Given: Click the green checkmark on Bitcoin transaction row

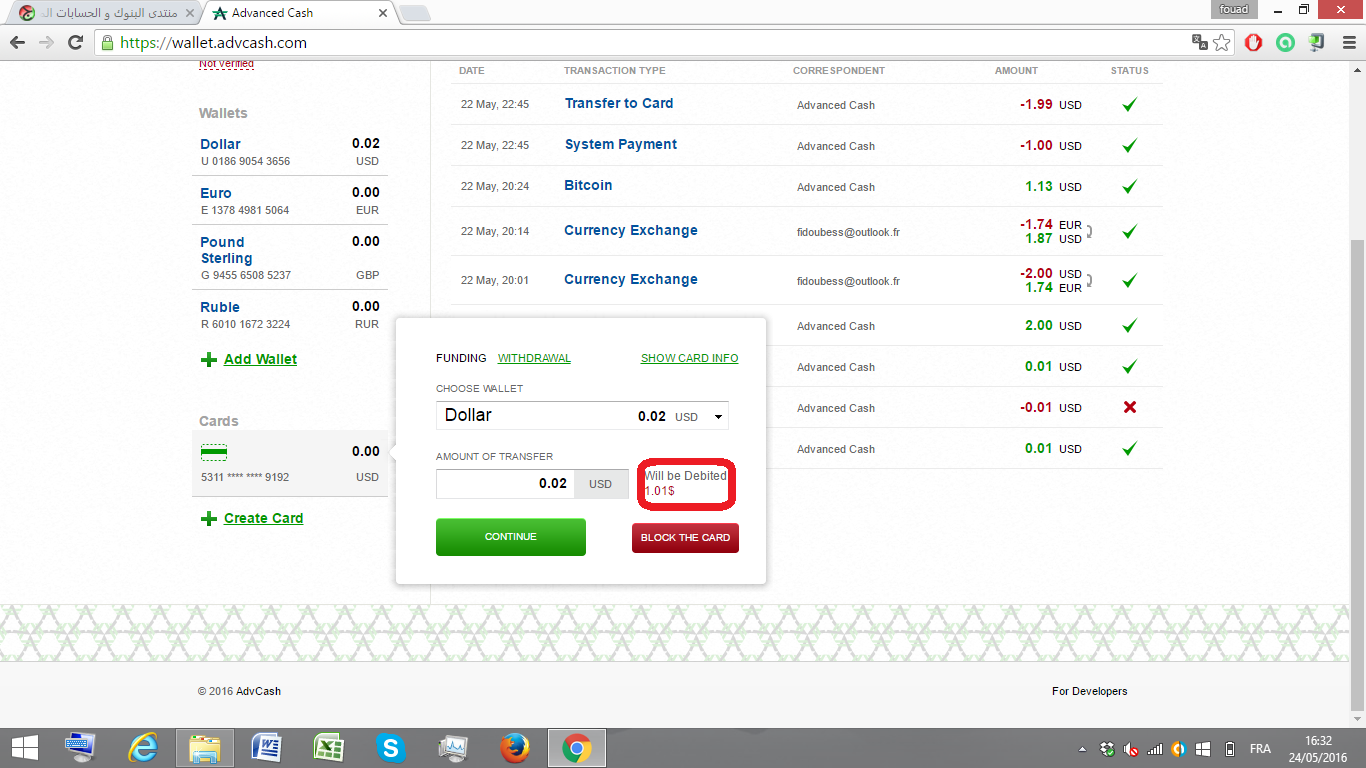Looking at the screenshot, I should click(x=1129, y=186).
